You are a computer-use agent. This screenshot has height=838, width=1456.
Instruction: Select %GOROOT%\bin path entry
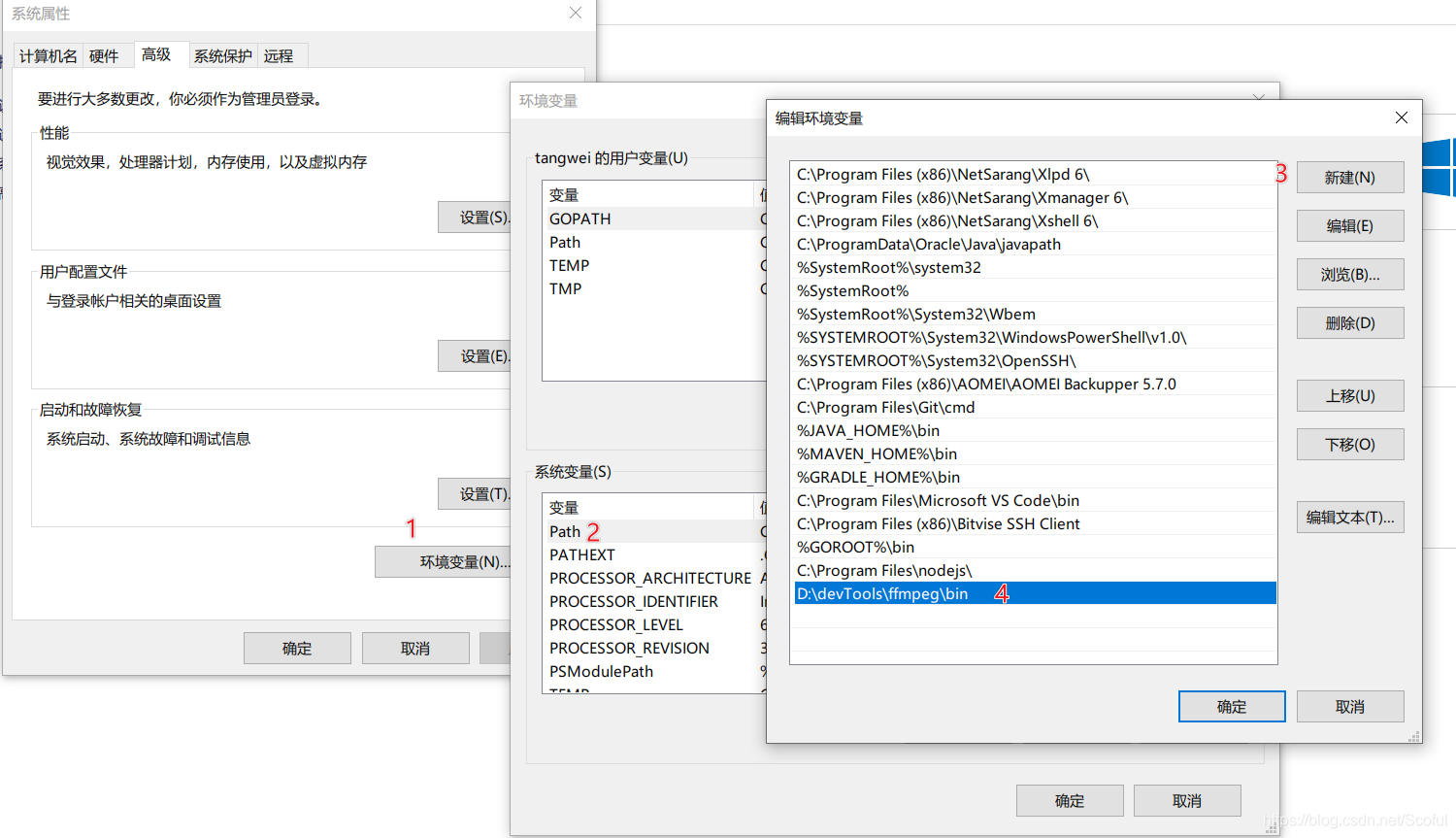[1035, 547]
